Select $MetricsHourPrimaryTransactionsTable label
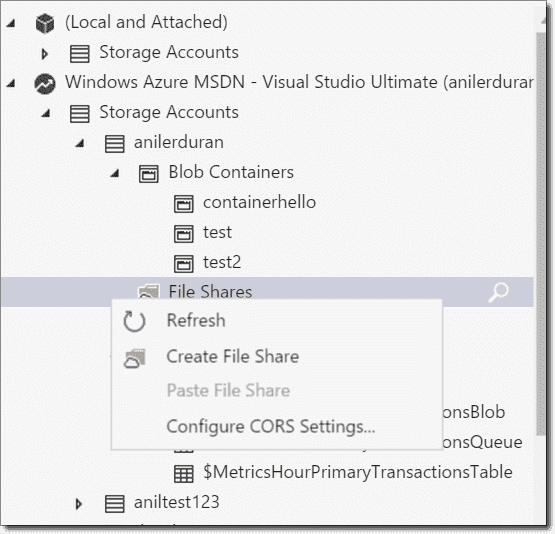The height and width of the screenshot is (534, 555). tap(358, 472)
